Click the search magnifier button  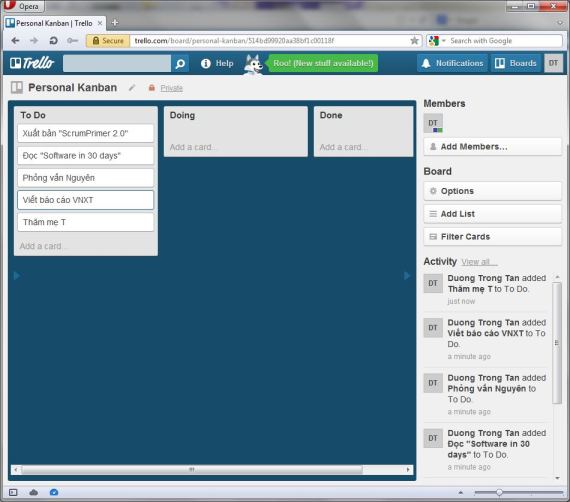[180, 64]
